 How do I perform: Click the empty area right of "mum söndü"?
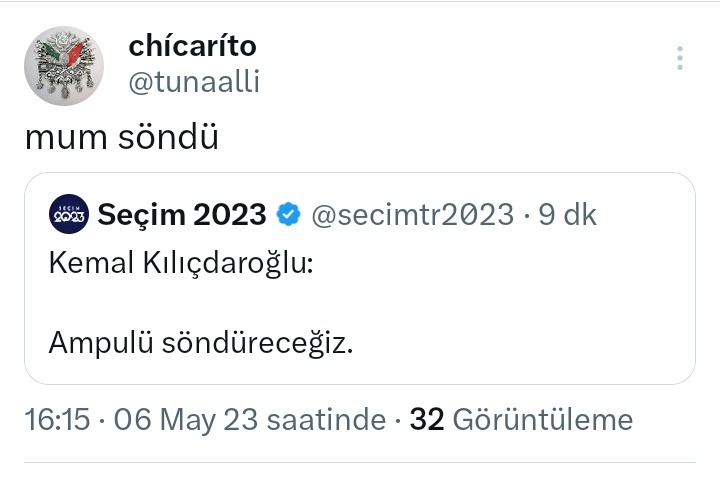tap(450, 139)
